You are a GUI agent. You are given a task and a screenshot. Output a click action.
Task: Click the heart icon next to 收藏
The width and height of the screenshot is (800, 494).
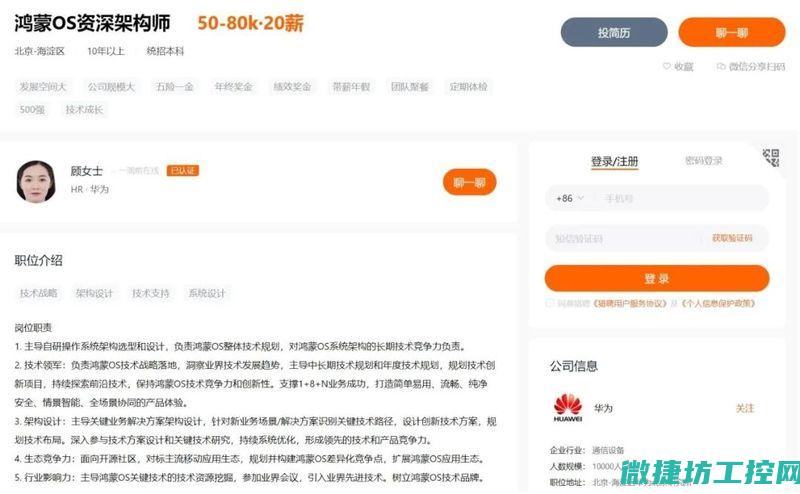point(666,66)
